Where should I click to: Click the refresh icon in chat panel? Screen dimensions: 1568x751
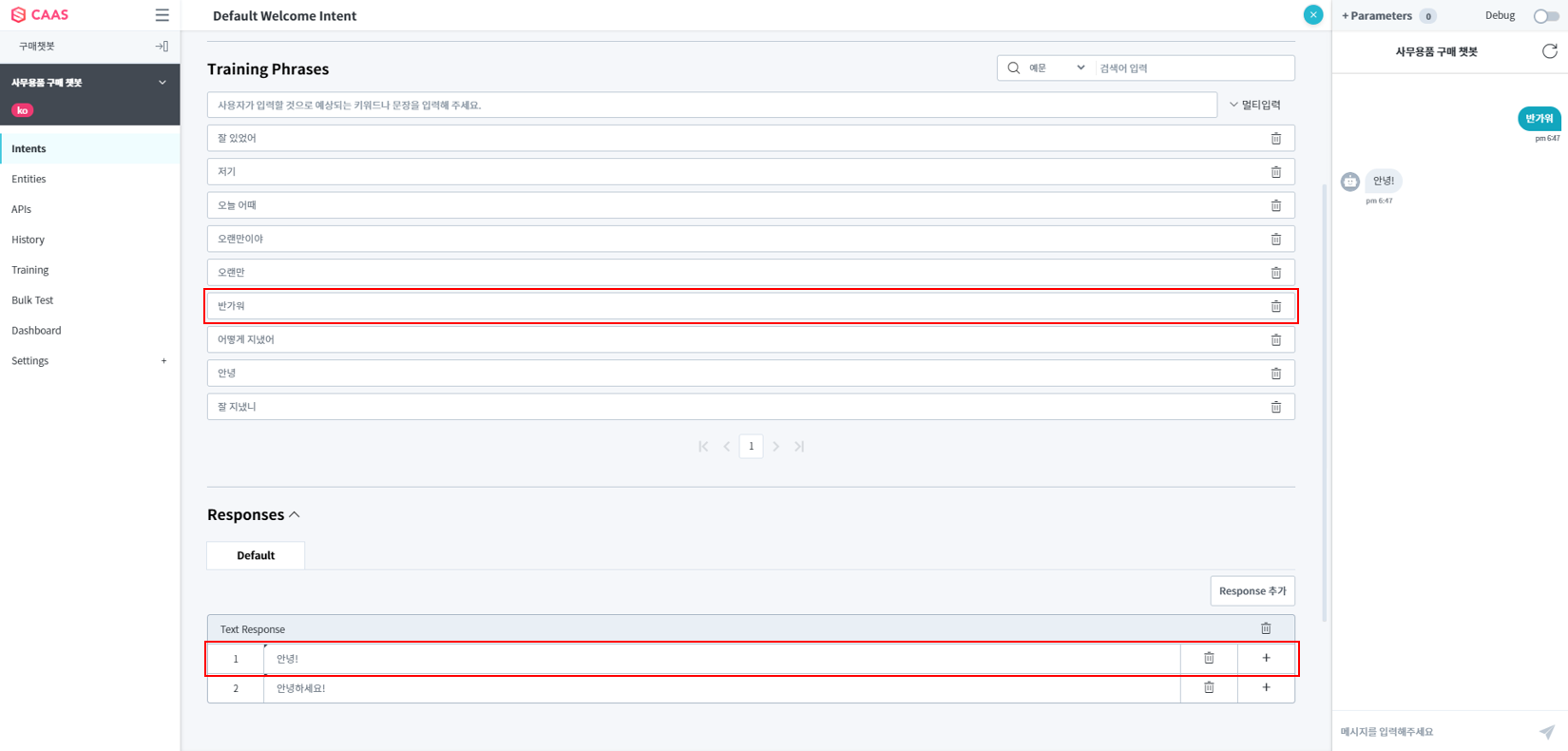[x=1549, y=51]
